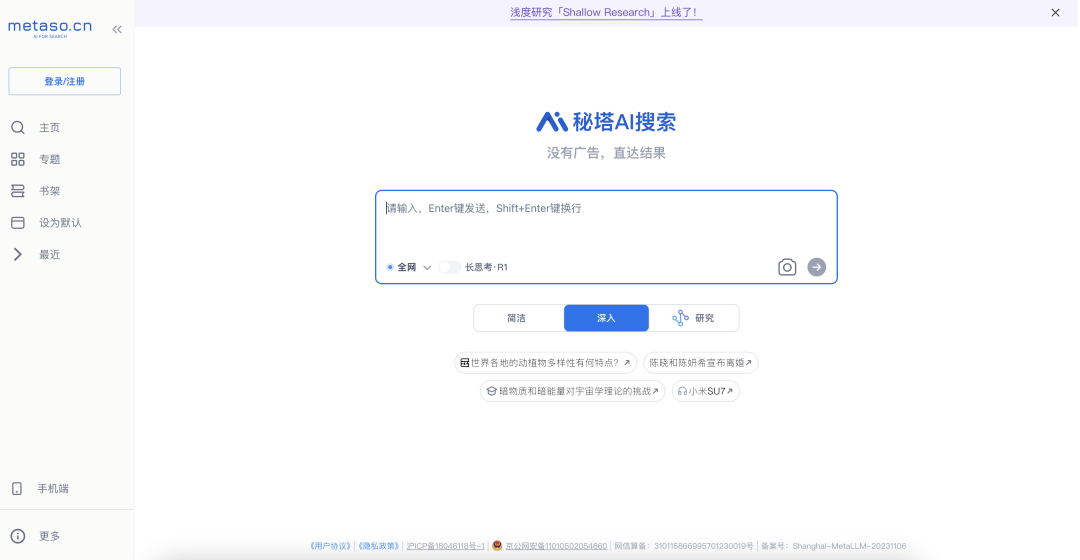Click the Shanghai-MetaLLM-20231106 footer text

[849, 546]
